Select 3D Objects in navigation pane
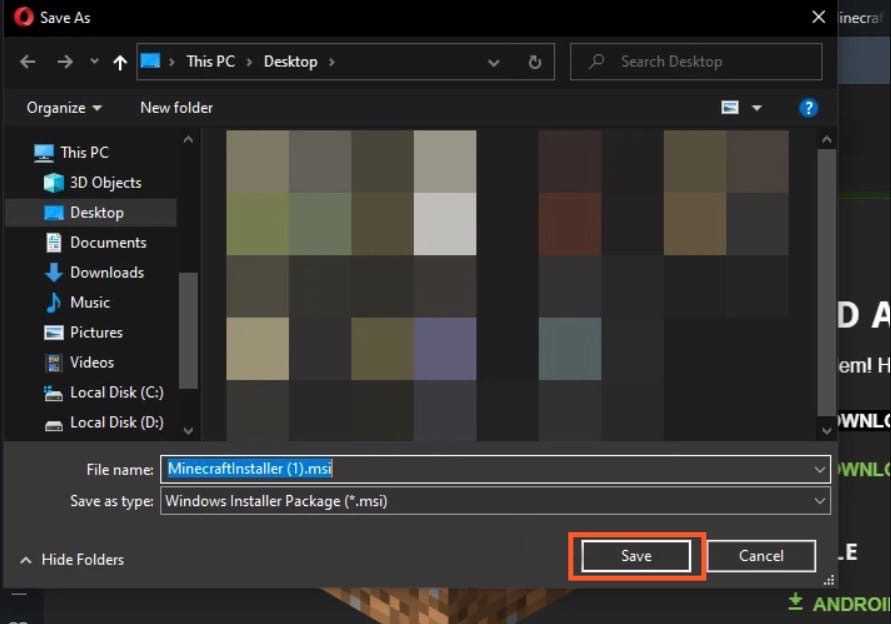The height and width of the screenshot is (624, 891). pyautogui.click(x=105, y=182)
